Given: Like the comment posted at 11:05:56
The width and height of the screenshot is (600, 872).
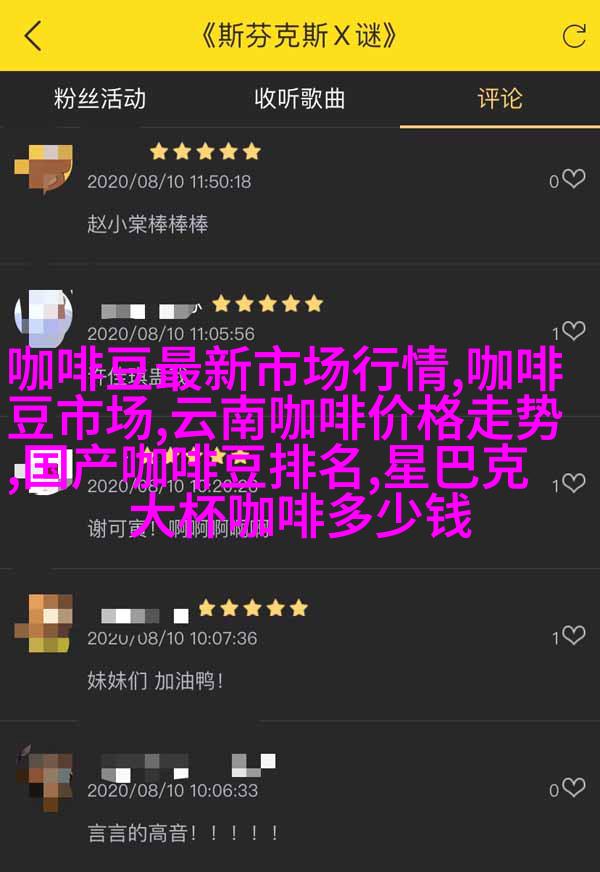Looking at the screenshot, I should (x=573, y=331).
